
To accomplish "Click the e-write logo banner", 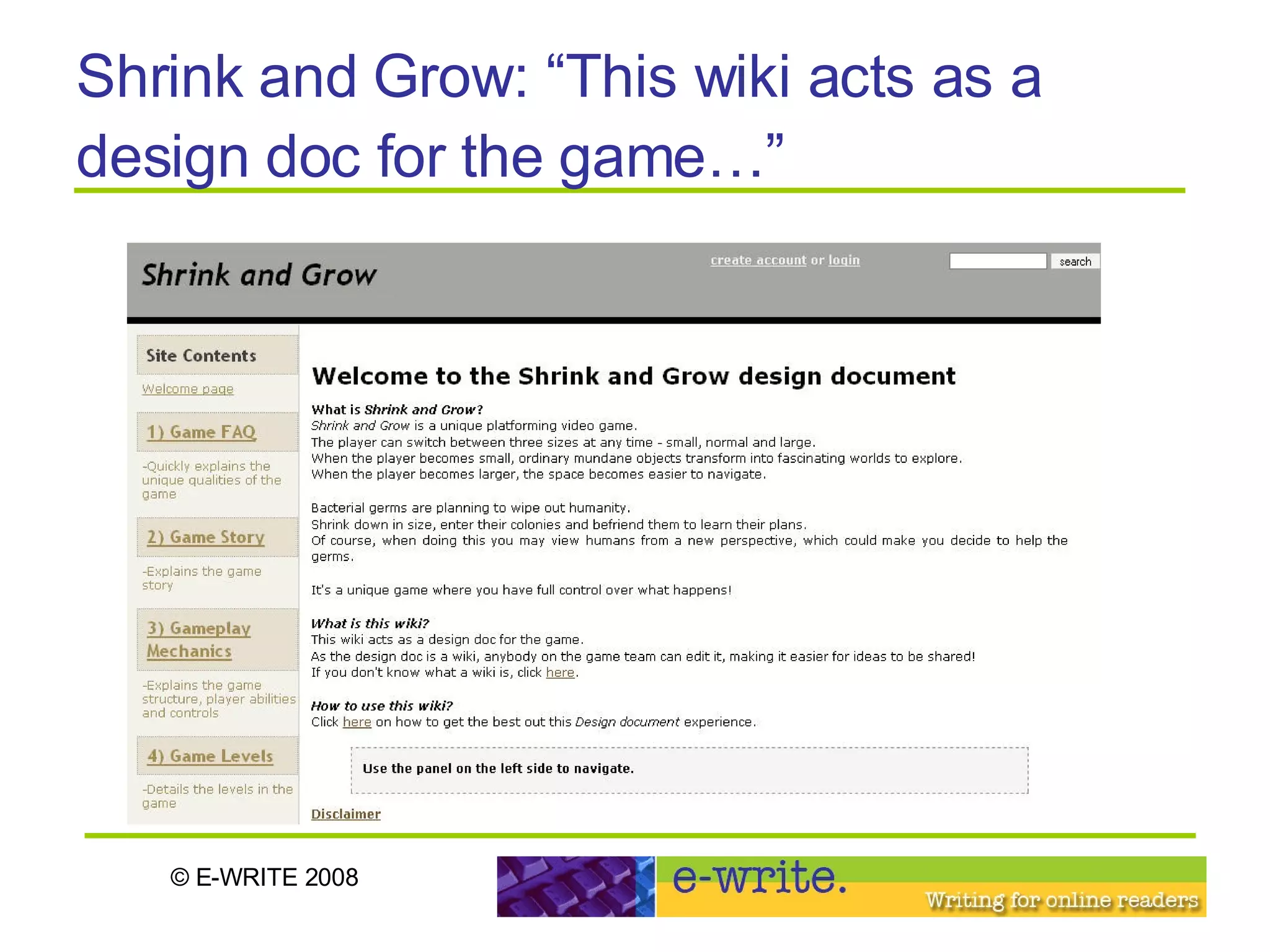I will pyautogui.click(x=760, y=878).
